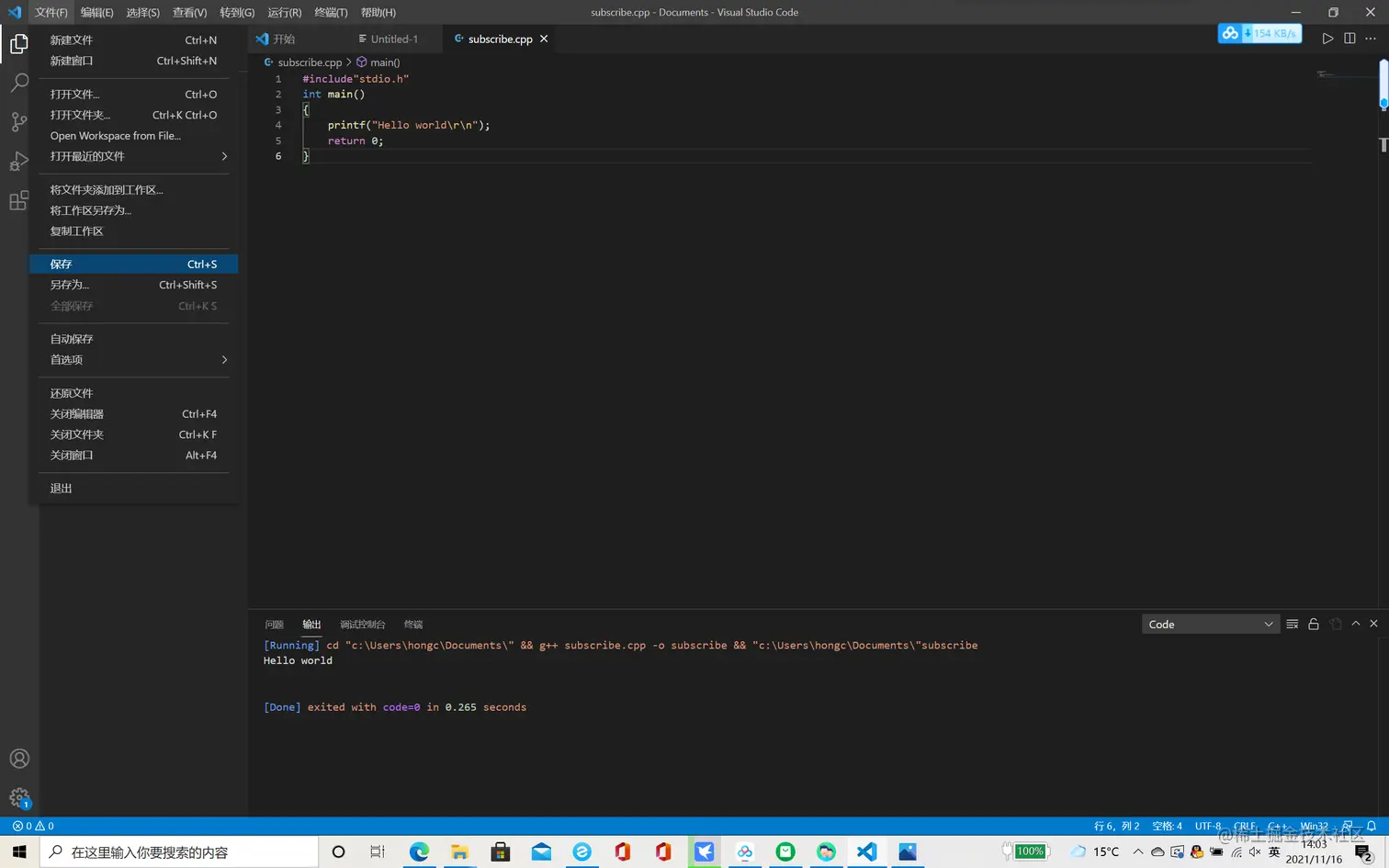Image resolution: width=1389 pixels, height=868 pixels.
Task: Open the Source Control view
Action: (x=18, y=122)
